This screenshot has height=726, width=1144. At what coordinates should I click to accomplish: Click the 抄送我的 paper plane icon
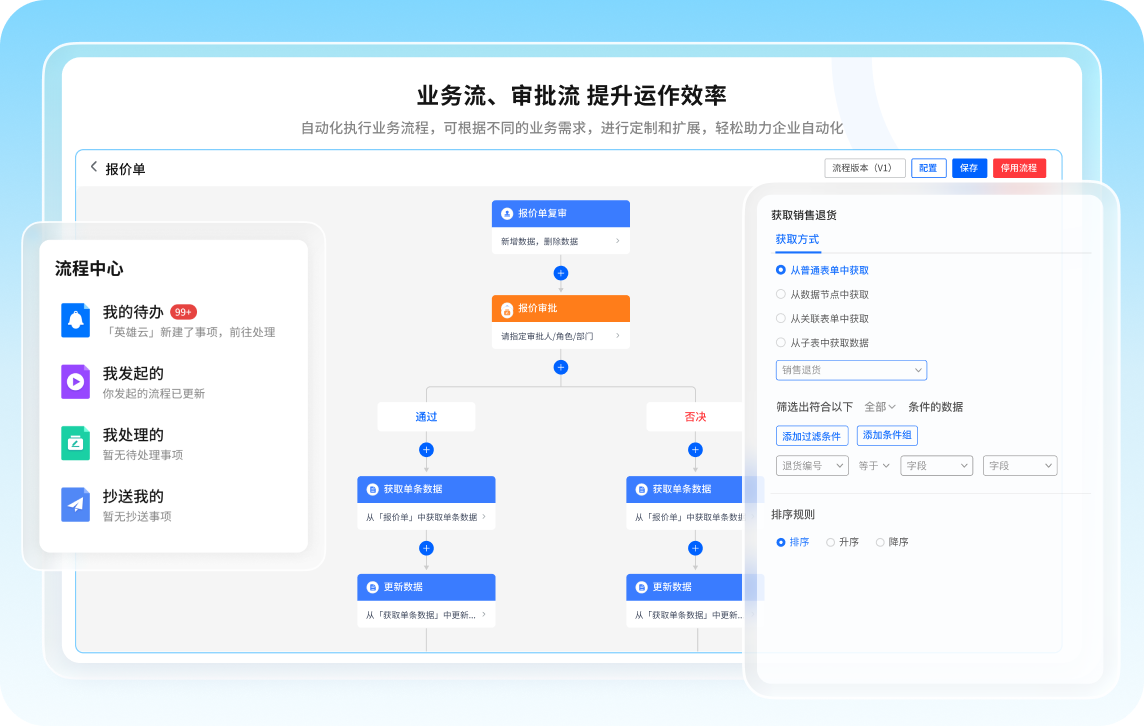pyautogui.click(x=75, y=503)
